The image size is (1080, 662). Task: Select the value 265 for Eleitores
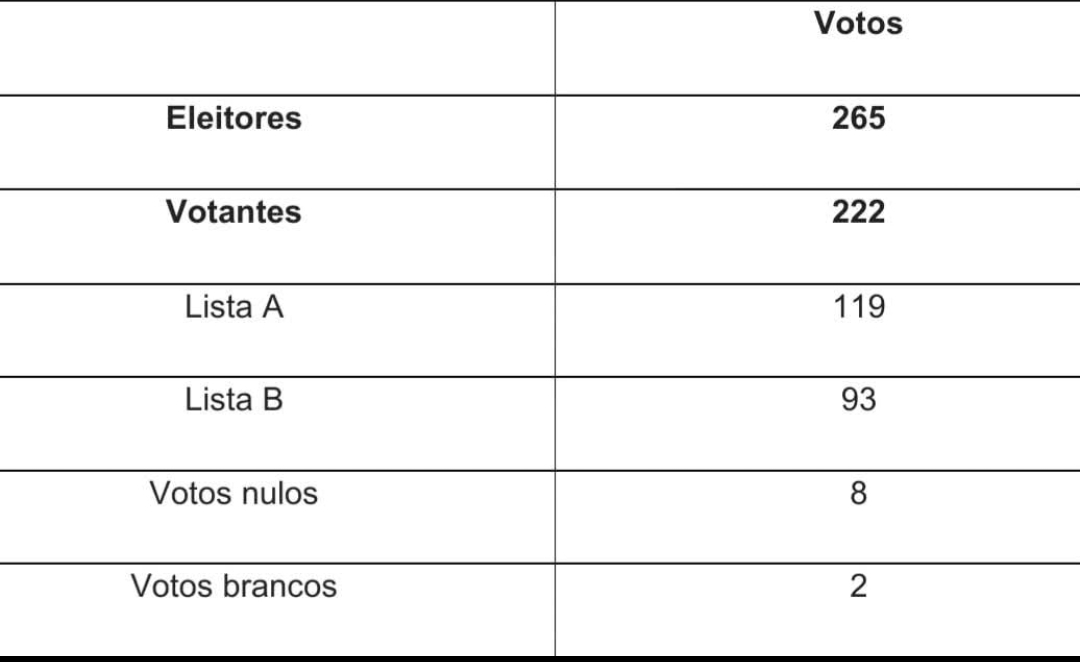[858, 118]
